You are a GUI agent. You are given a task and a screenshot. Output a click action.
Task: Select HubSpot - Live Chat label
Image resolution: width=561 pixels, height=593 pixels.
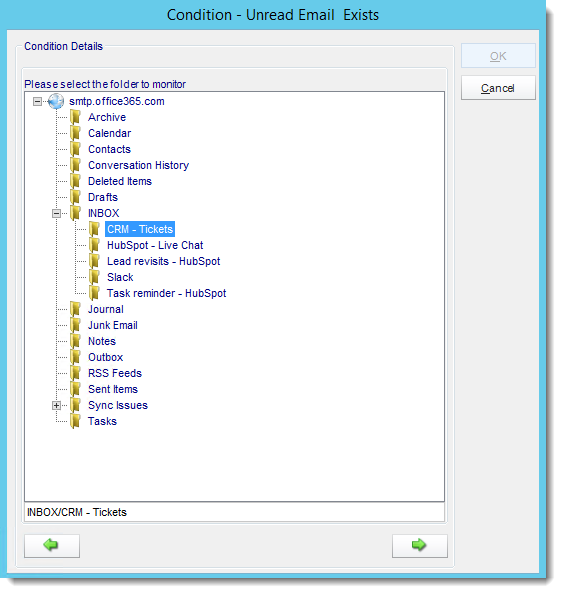(155, 245)
